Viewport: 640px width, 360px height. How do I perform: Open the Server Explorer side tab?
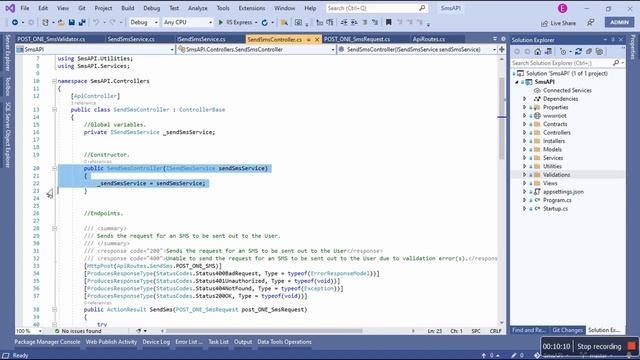click(7, 53)
